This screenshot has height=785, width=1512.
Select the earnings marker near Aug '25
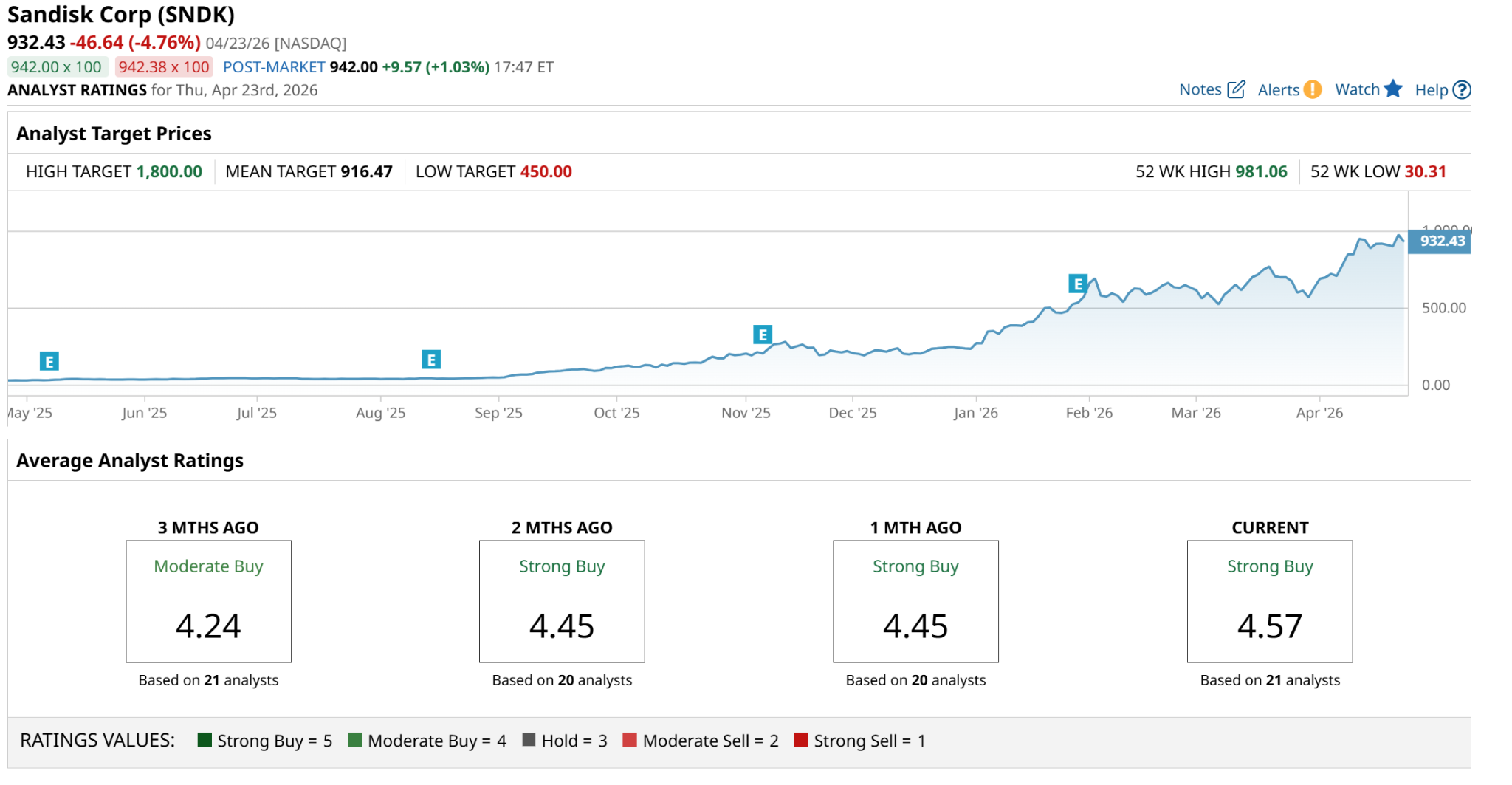[431, 360]
